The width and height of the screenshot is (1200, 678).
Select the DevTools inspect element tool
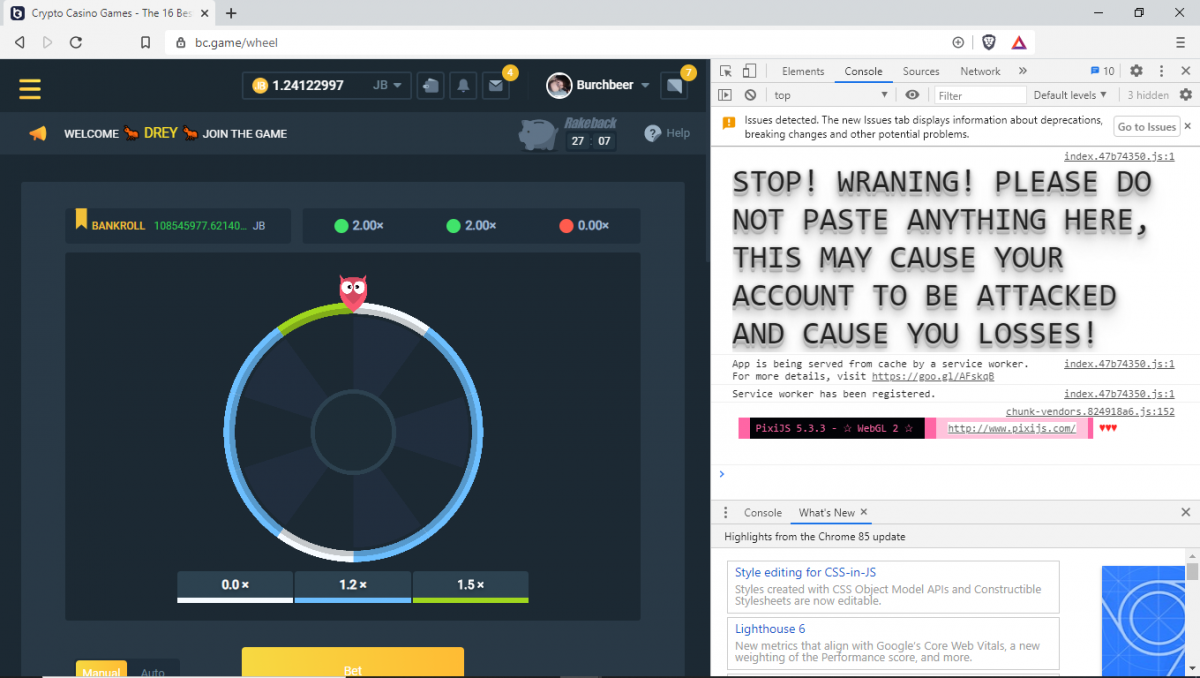point(726,71)
